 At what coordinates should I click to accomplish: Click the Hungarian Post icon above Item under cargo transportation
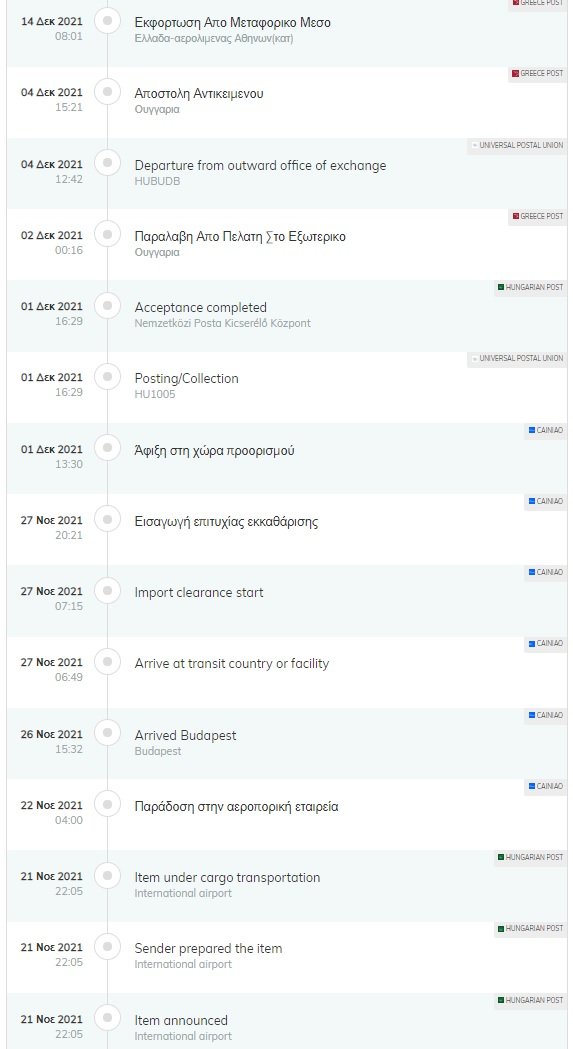(x=500, y=857)
